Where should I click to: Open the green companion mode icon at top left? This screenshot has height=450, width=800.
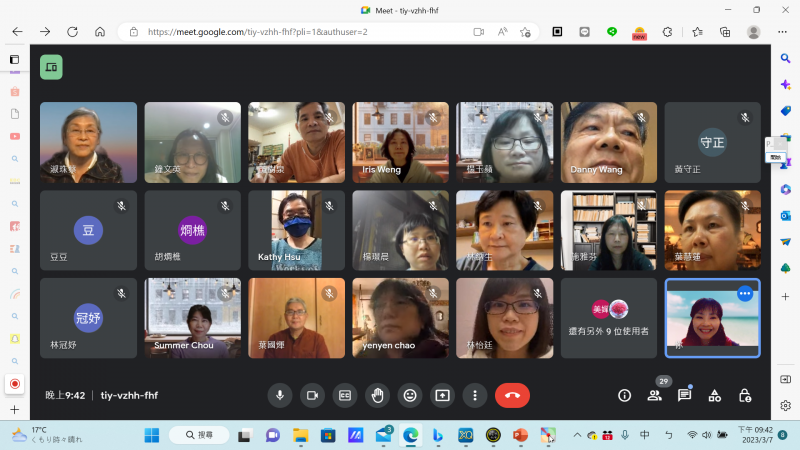(x=51, y=67)
